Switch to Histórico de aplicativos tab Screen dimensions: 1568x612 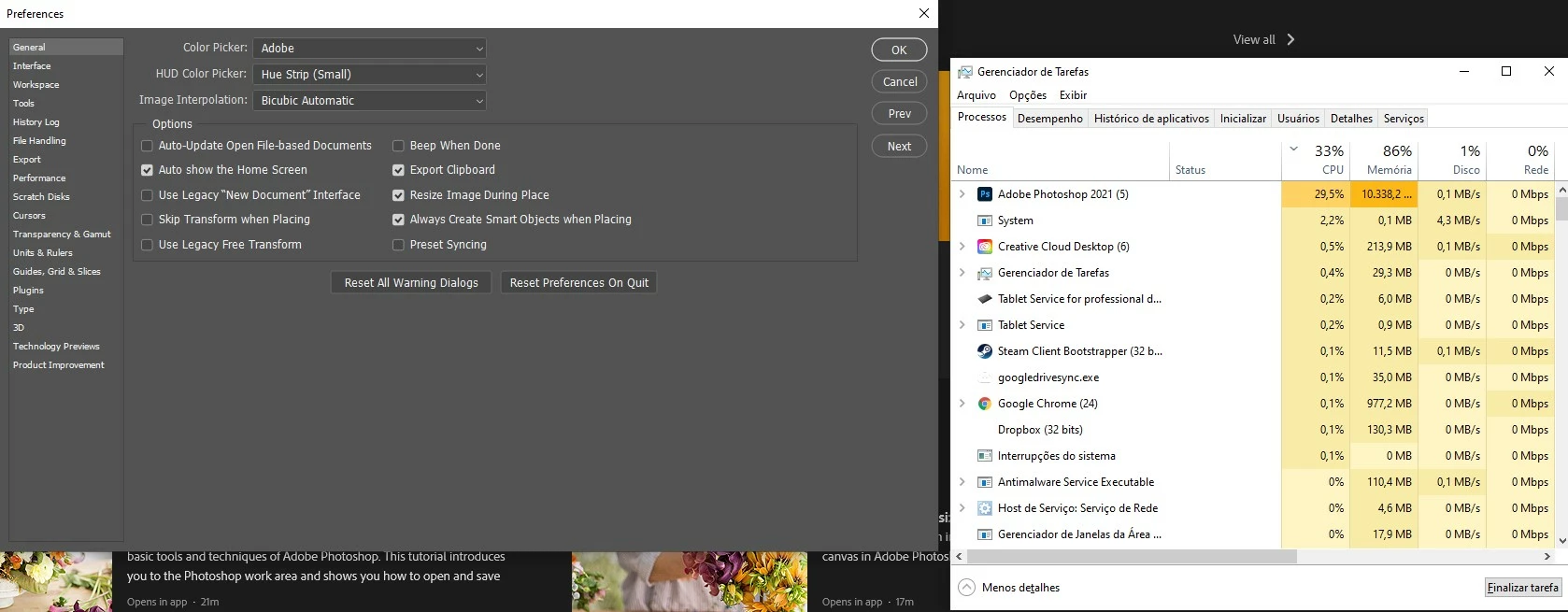[x=1151, y=119]
